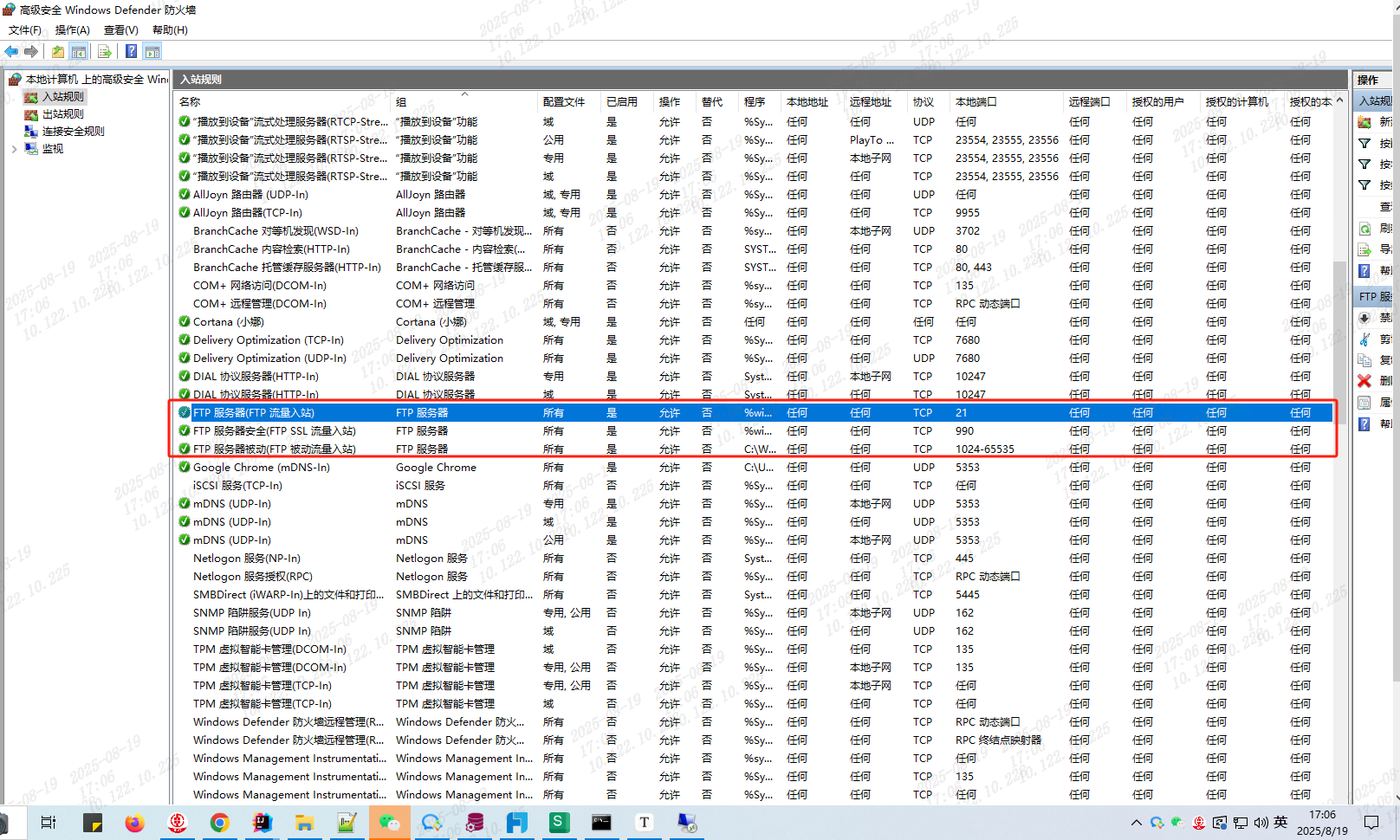Click the FTP 服务器 section header in actions pane
The height and width of the screenshot is (840, 1400).
tap(1374, 296)
